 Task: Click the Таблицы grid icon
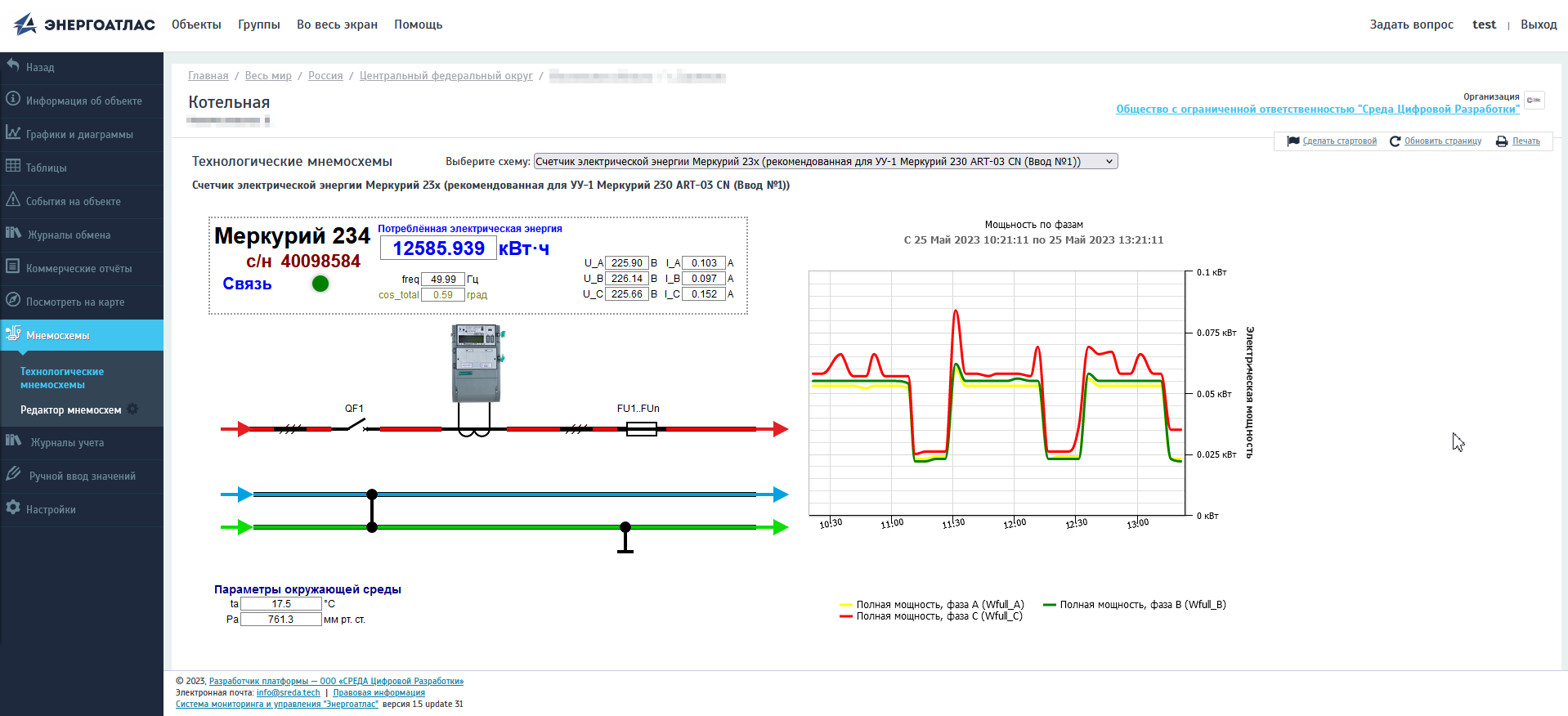(13, 166)
